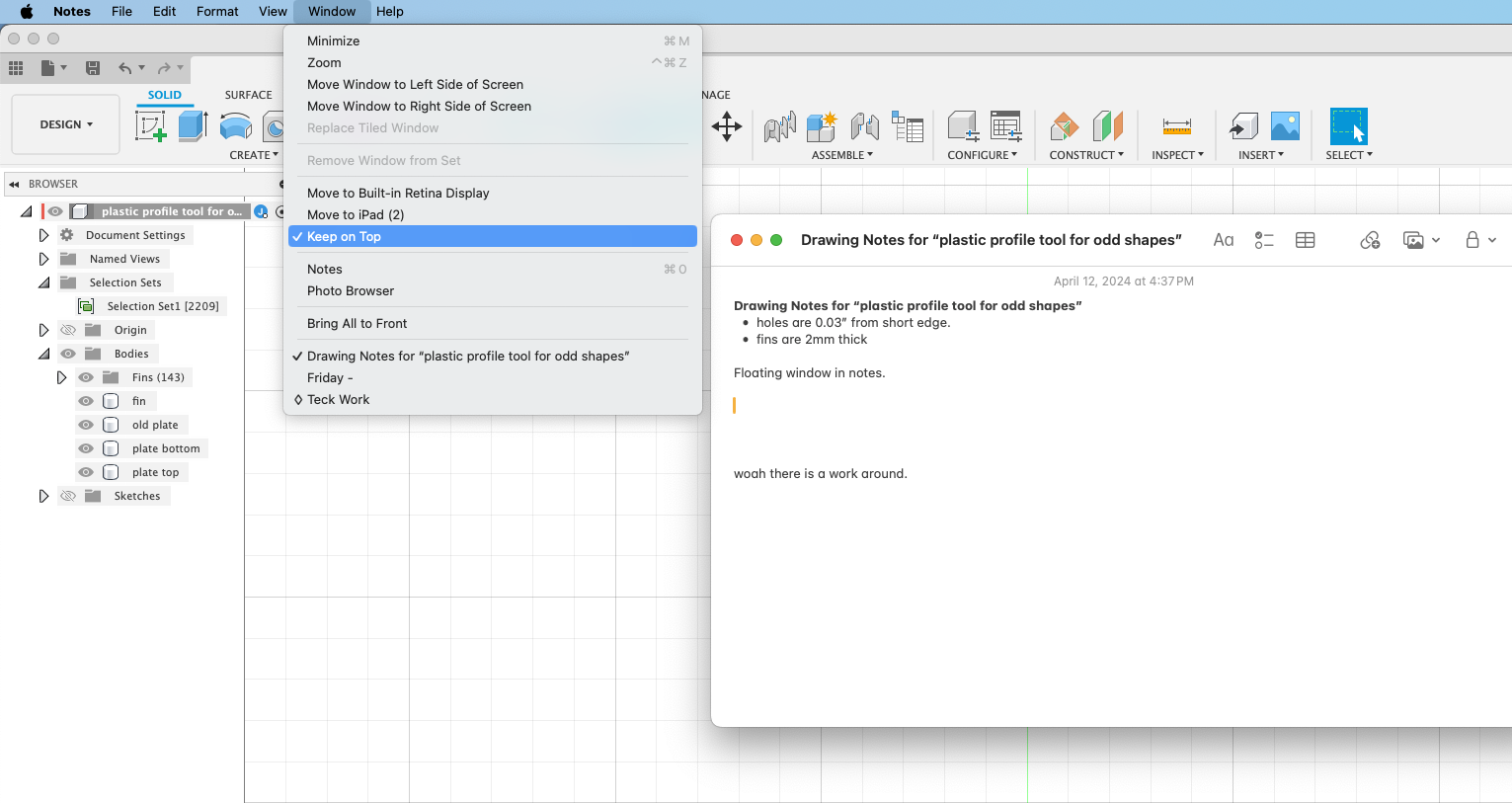Image resolution: width=1512 pixels, height=803 pixels.
Task: Click the Joint tool in Assemble
Action: pos(865,126)
